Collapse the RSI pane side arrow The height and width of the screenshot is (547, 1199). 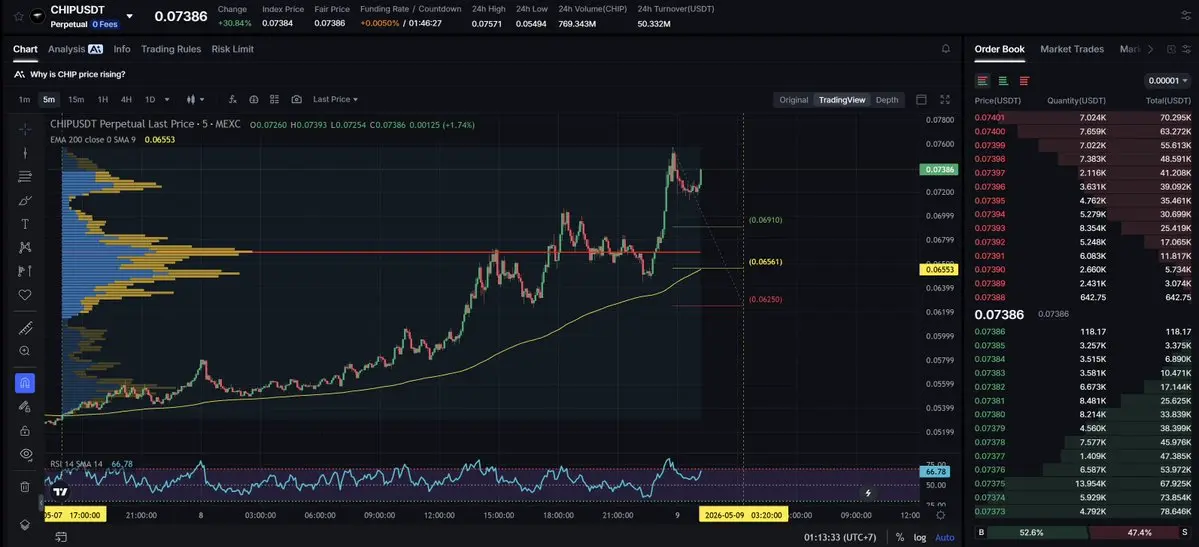41,503
